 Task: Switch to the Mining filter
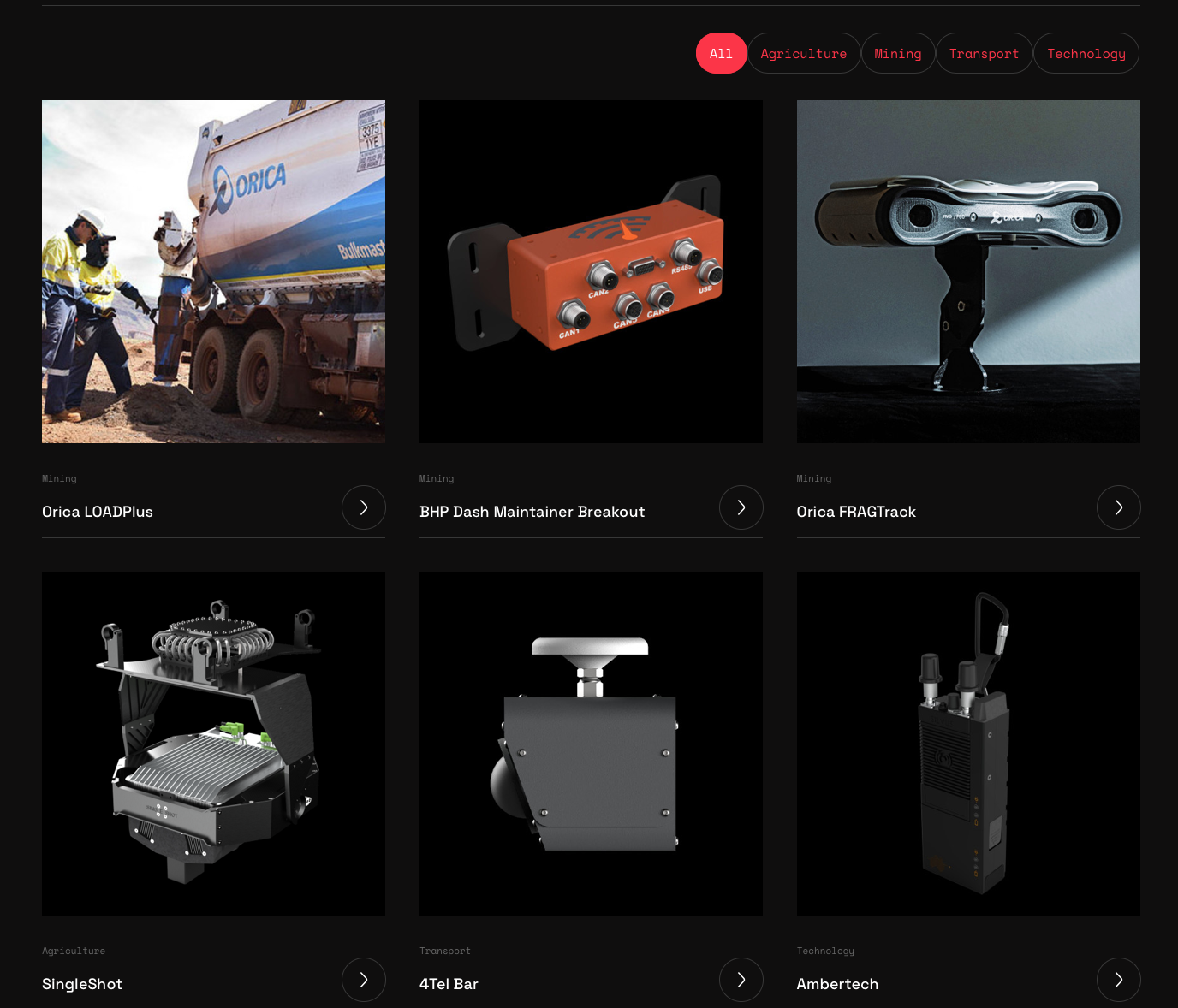pyautogui.click(x=897, y=53)
